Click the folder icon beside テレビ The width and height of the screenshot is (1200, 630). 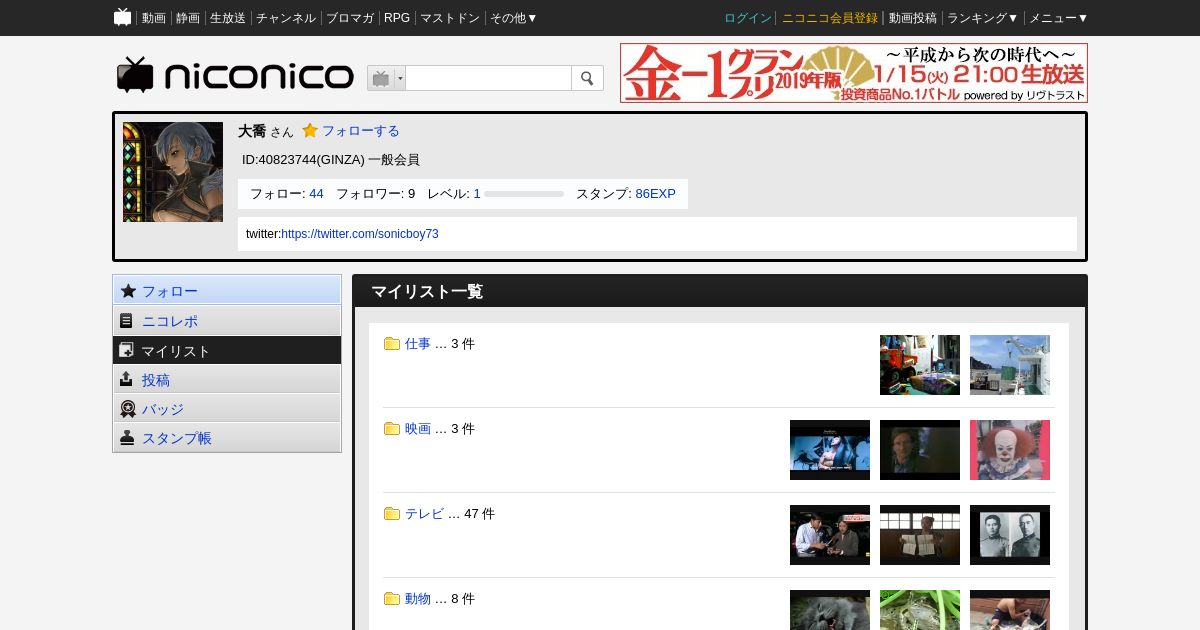click(392, 514)
